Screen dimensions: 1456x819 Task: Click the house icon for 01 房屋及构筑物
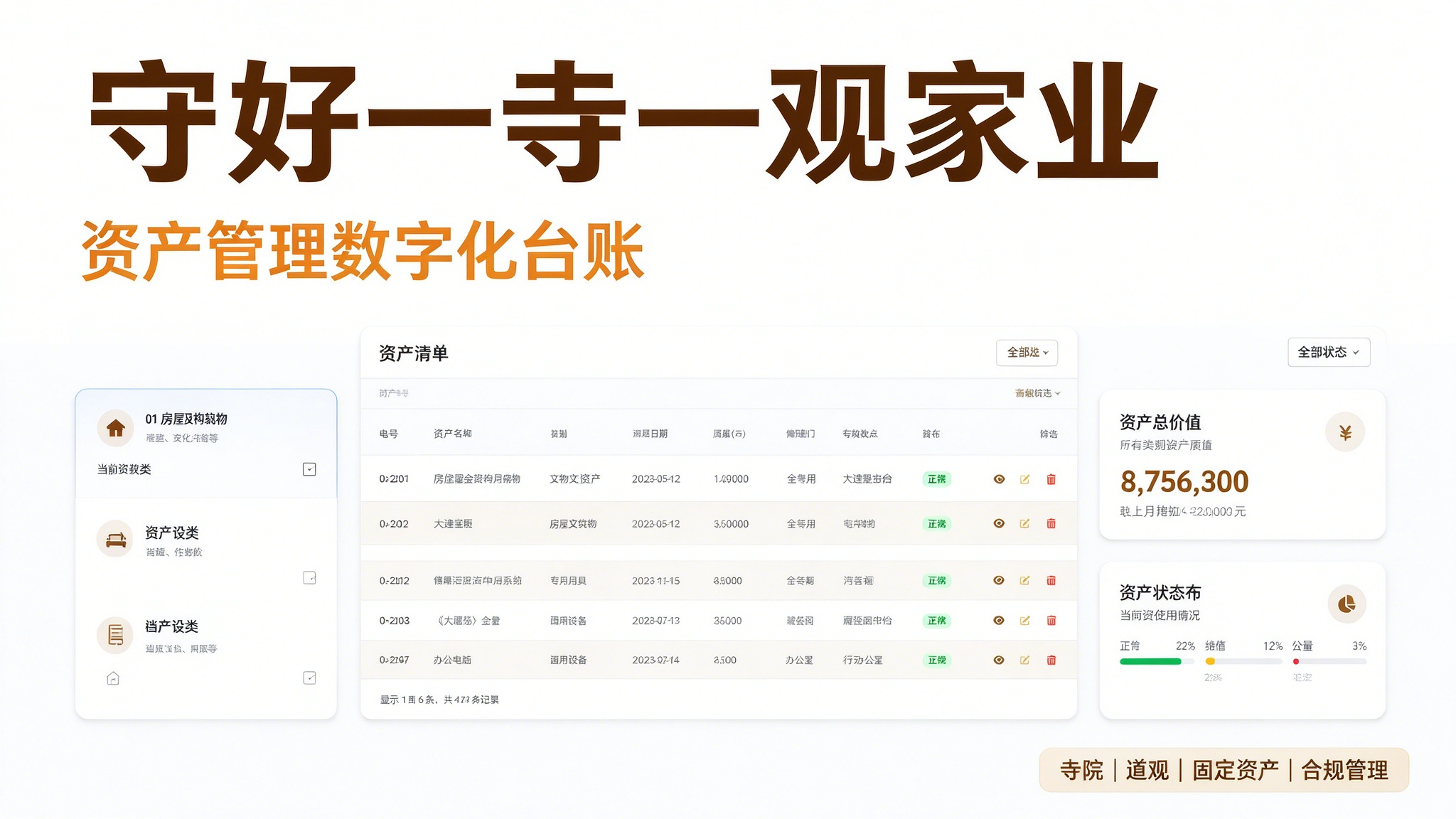coord(115,428)
